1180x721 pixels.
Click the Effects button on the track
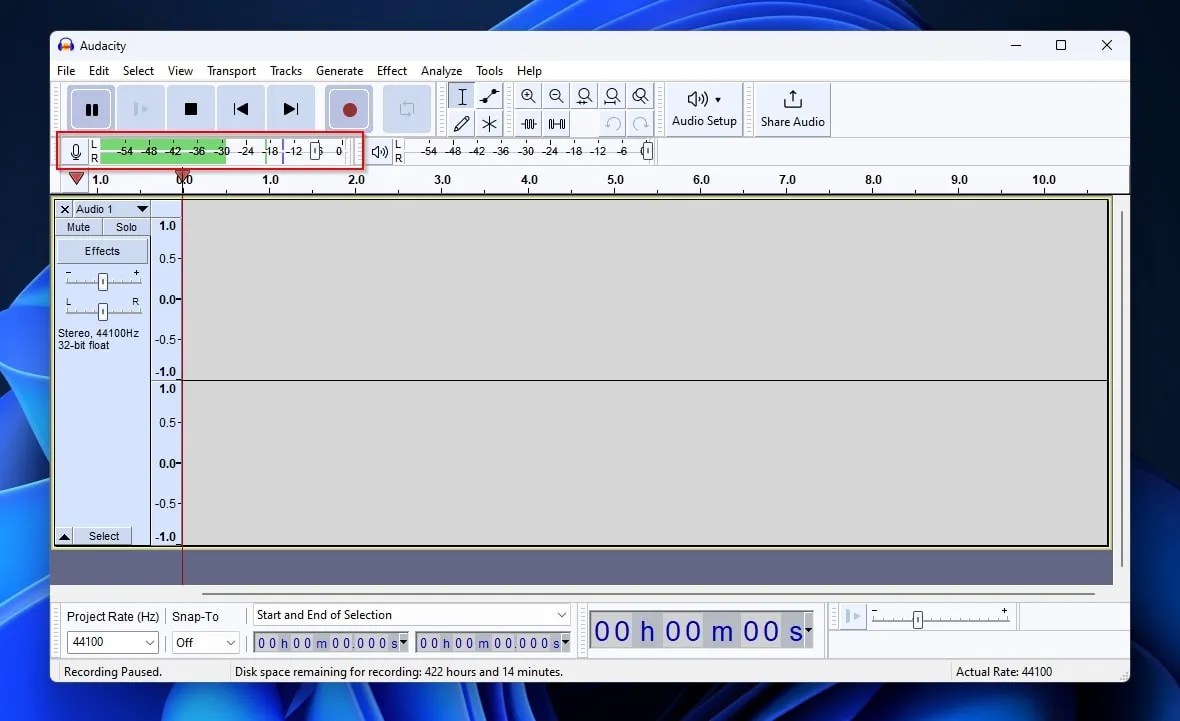coord(102,250)
